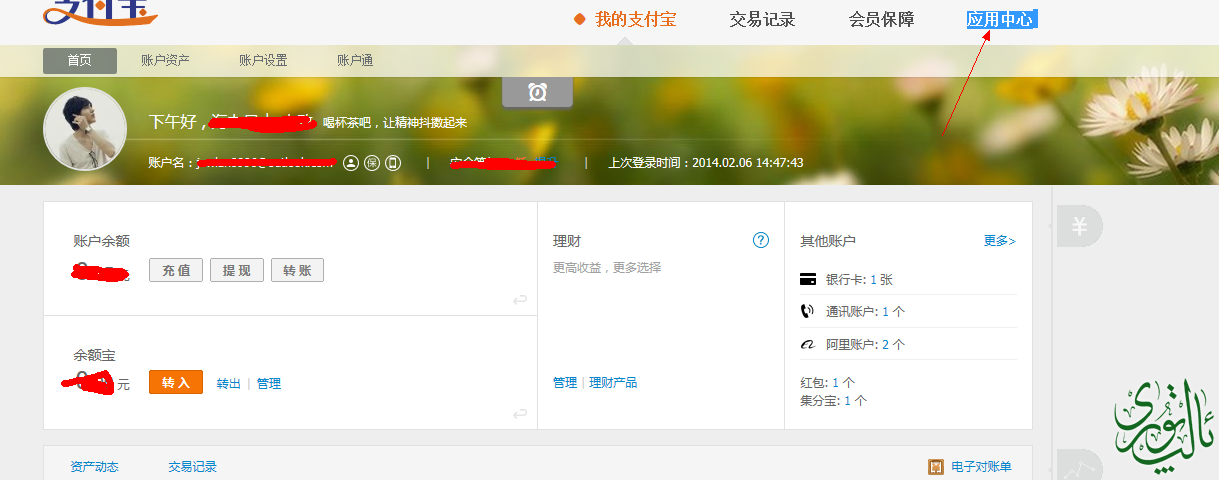Open 会员保障 in top navigation
Viewport: 1219px width, 480px height.
coord(881,19)
